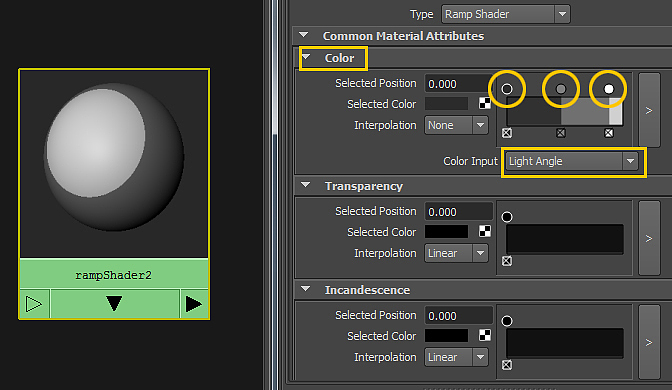Delete the Transparency ramp entry
This screenshot has width=672, height=390.
click(507, 261)
